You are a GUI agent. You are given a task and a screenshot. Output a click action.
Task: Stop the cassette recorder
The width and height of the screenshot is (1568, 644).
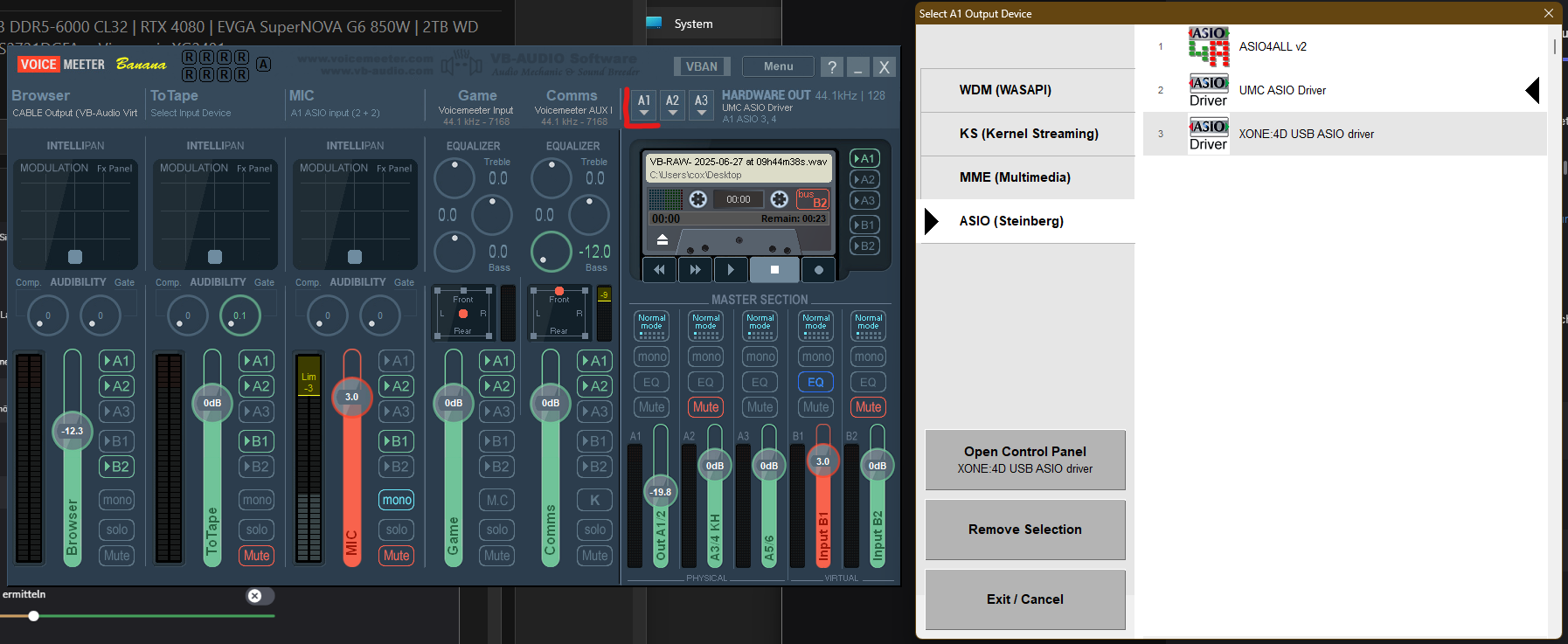click(x=774, y=270)
